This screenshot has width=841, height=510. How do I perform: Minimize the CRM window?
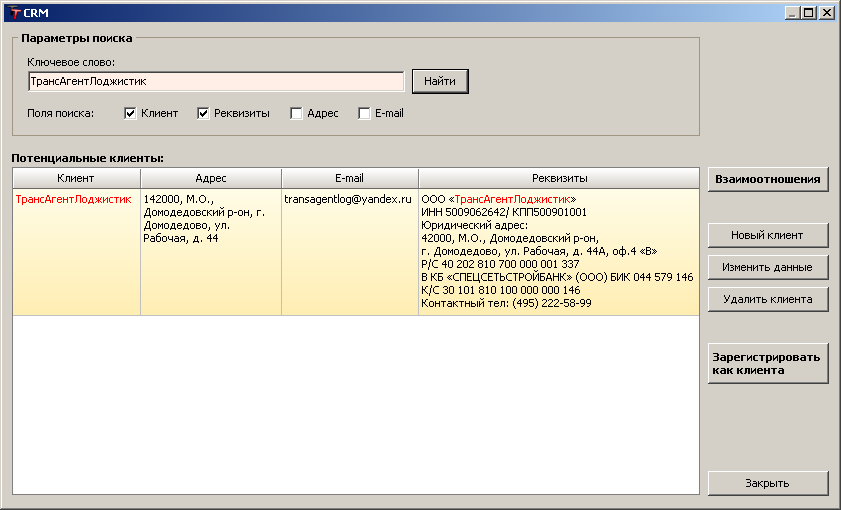(793, 13)
